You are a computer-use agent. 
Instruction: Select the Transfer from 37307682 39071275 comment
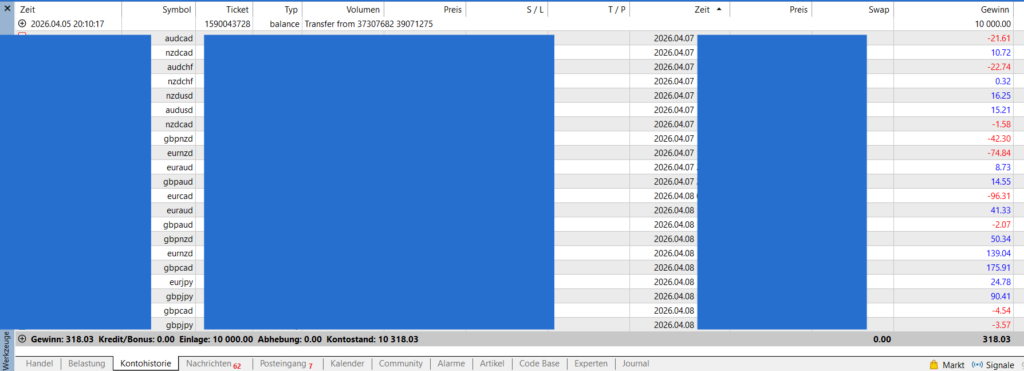(369, 24)
